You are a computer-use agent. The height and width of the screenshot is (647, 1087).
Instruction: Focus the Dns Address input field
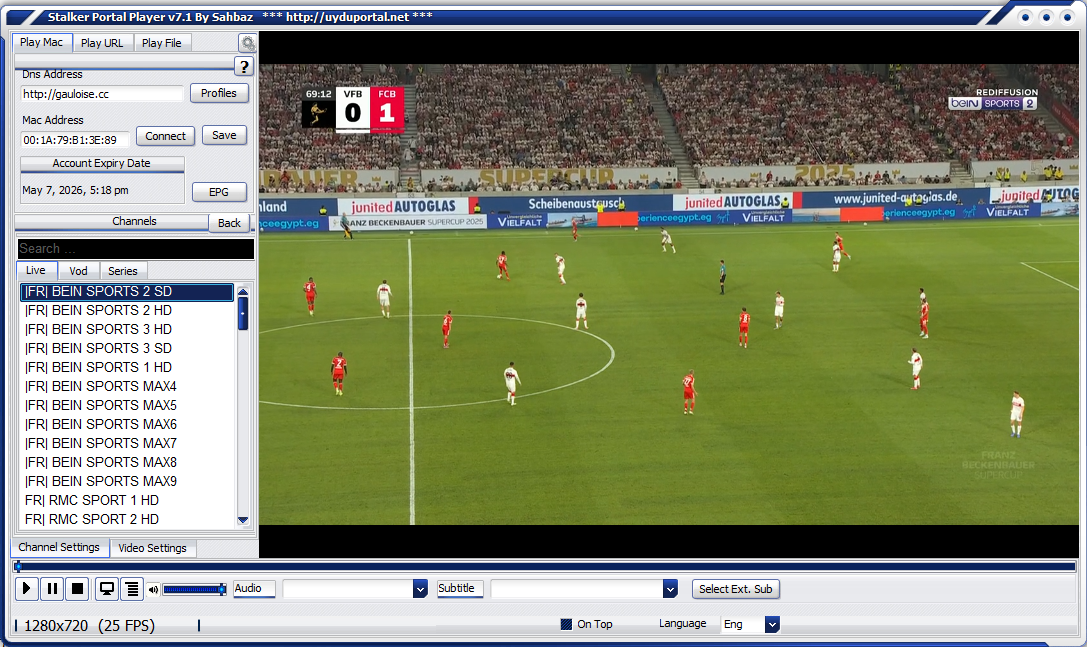pyautogui.click(x=102, y=94)
